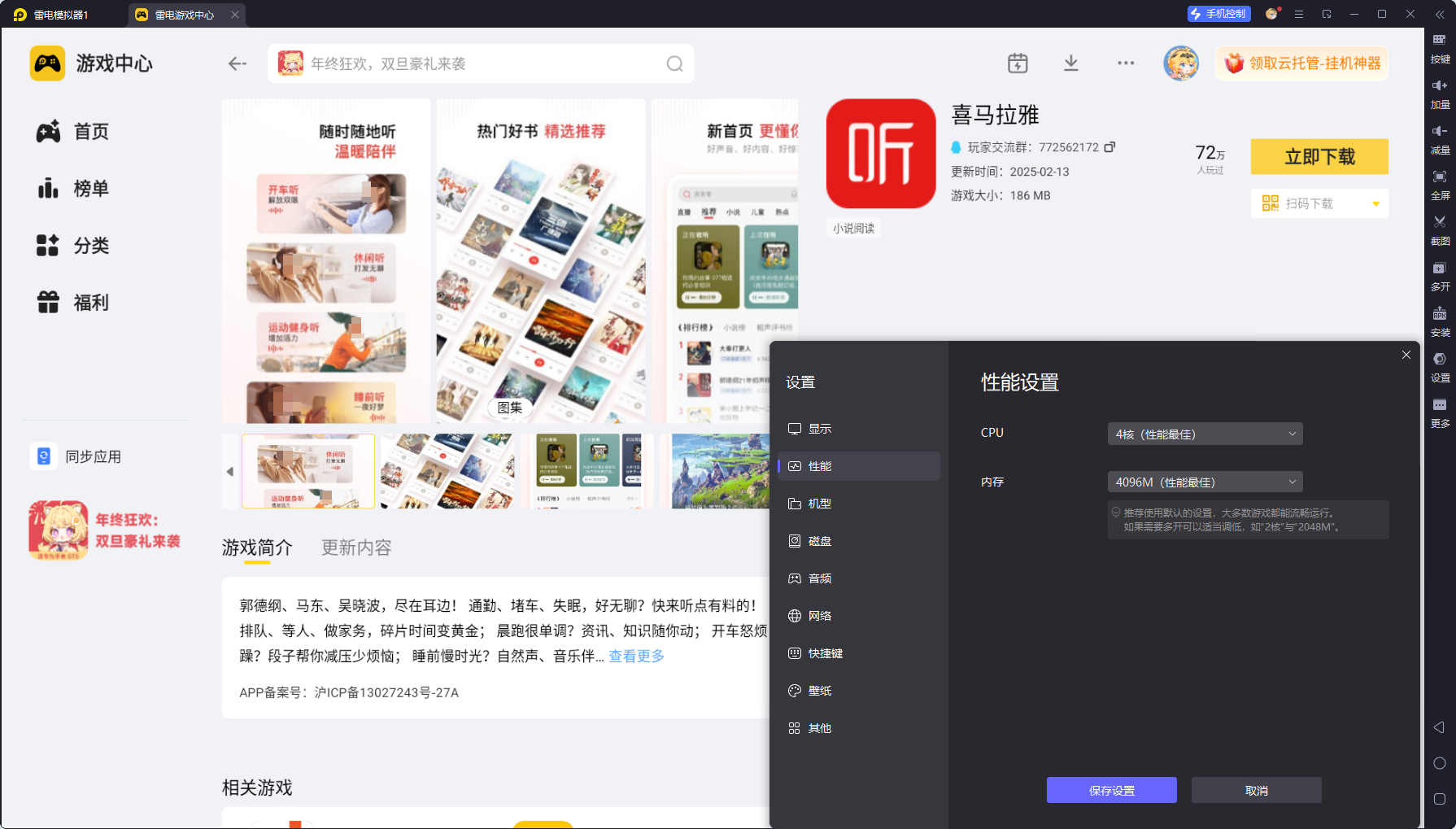Open 网络 settings section
Image resolution: width=1456 pixels, height=829 pixels.
(819, 616)
